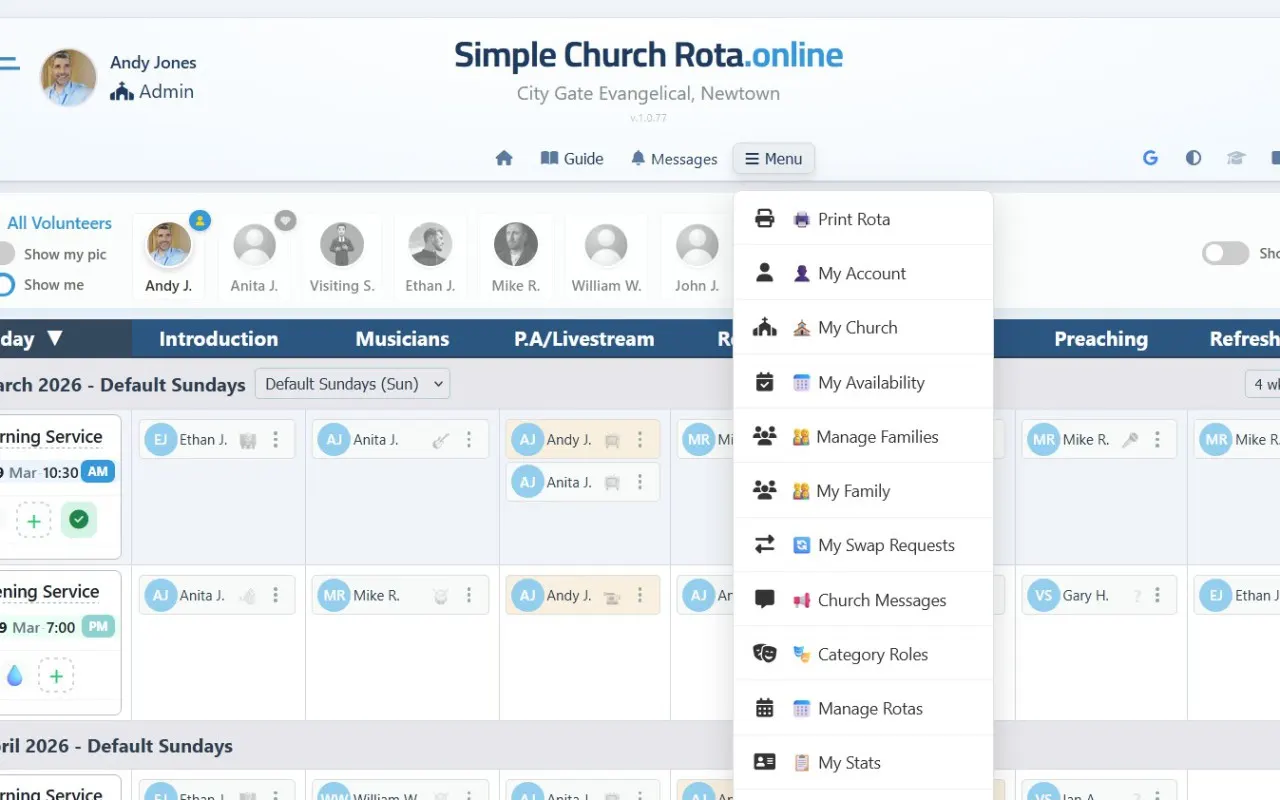Select John J. volunteer avatar
This screenshot has height=800, width=1280.
pos(697,245)
